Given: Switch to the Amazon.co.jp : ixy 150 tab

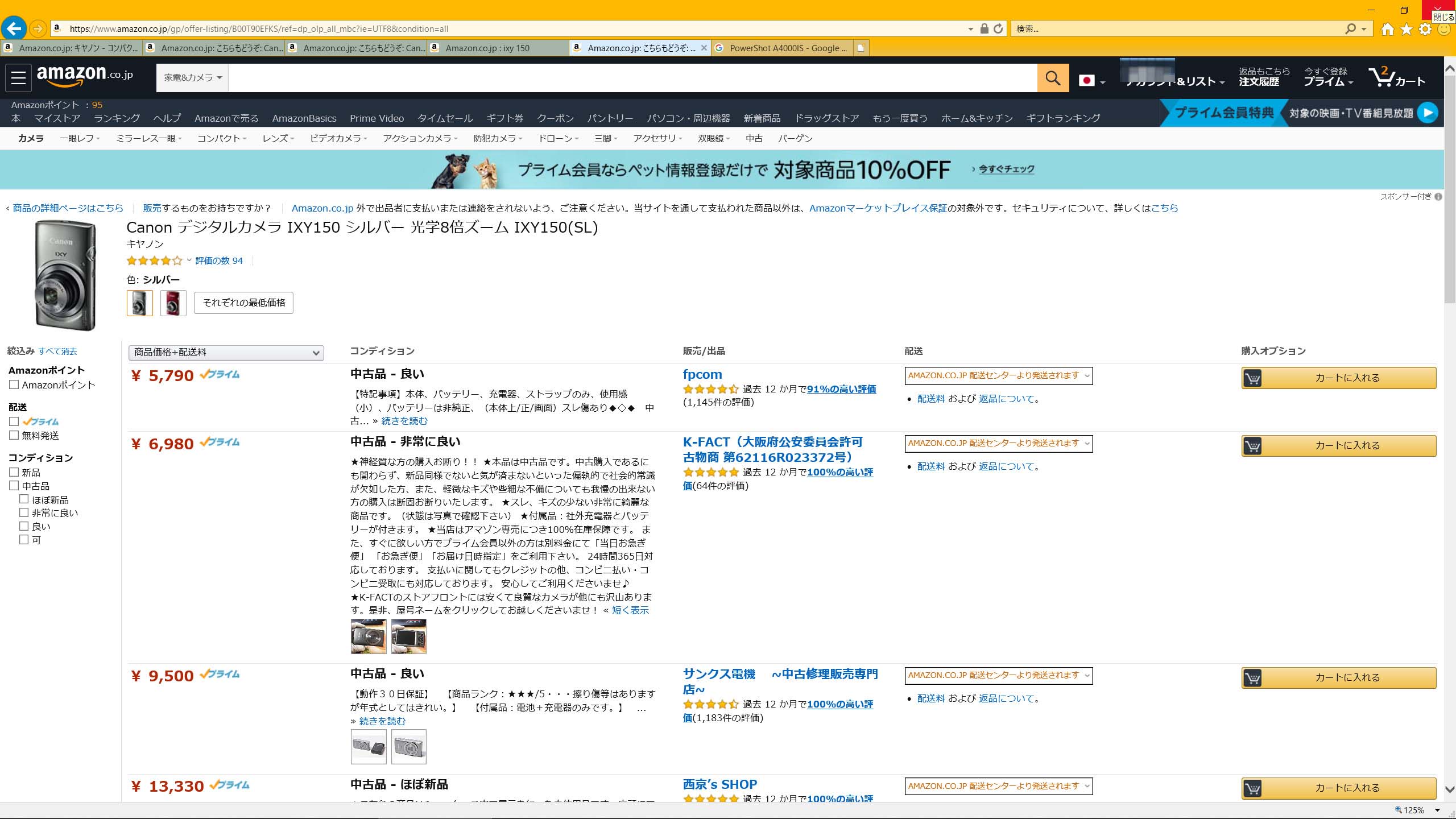Looking at the screenshot, I should [498, 48].
